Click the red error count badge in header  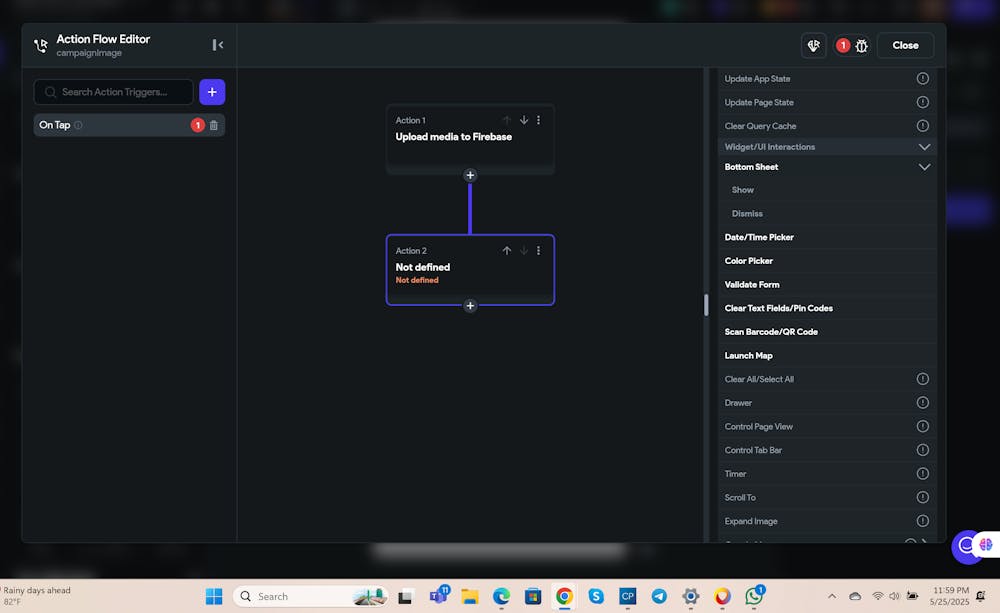coord(842,45)
